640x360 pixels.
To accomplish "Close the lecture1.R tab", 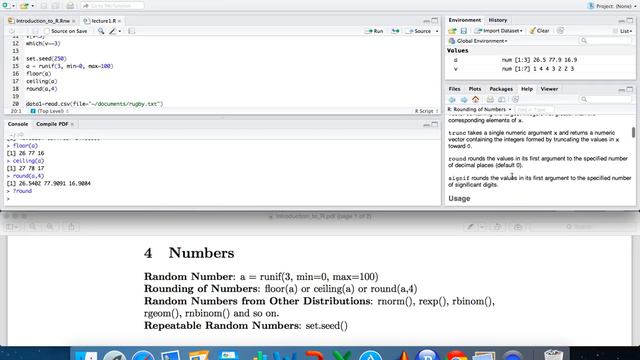I will coord(120,21).
